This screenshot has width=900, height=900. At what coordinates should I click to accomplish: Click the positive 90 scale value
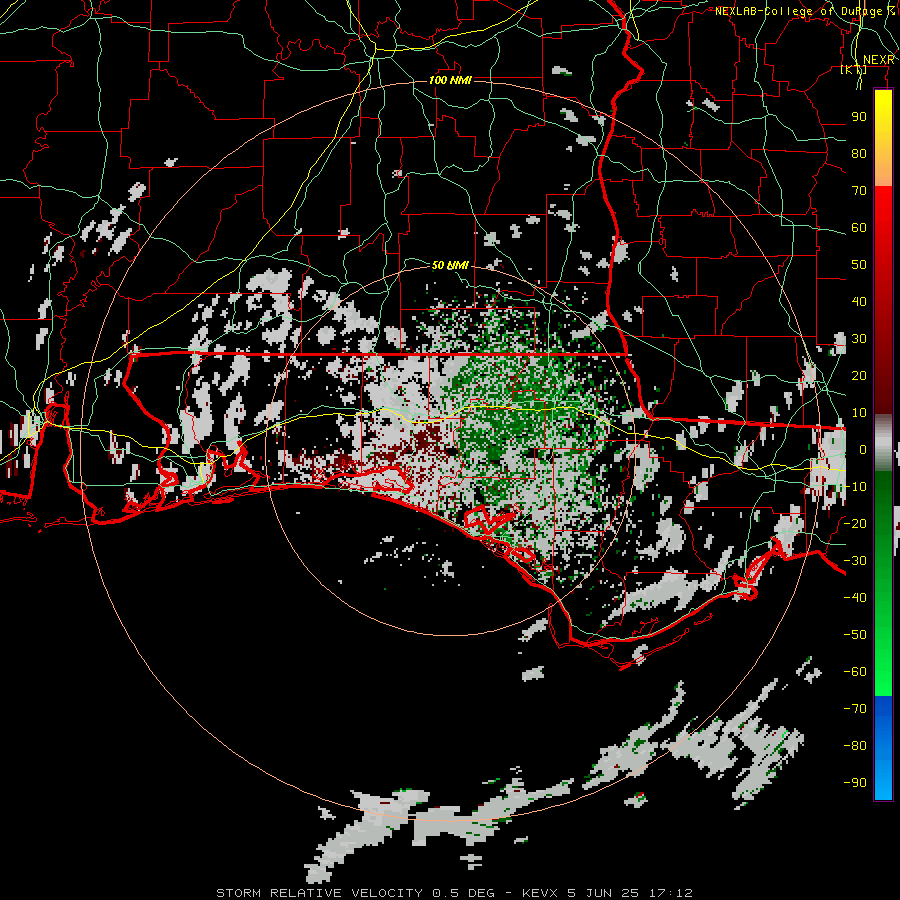pos(859,117)
